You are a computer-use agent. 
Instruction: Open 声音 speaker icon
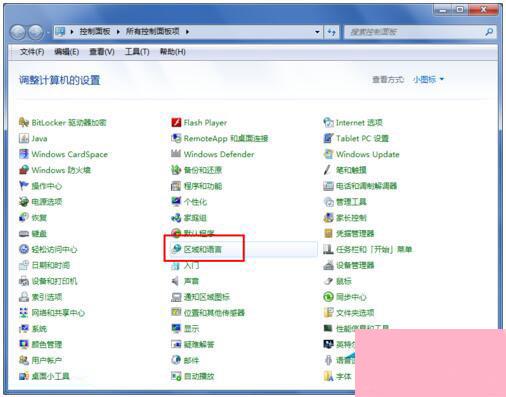pyautogui.click(x=175, y=281)
